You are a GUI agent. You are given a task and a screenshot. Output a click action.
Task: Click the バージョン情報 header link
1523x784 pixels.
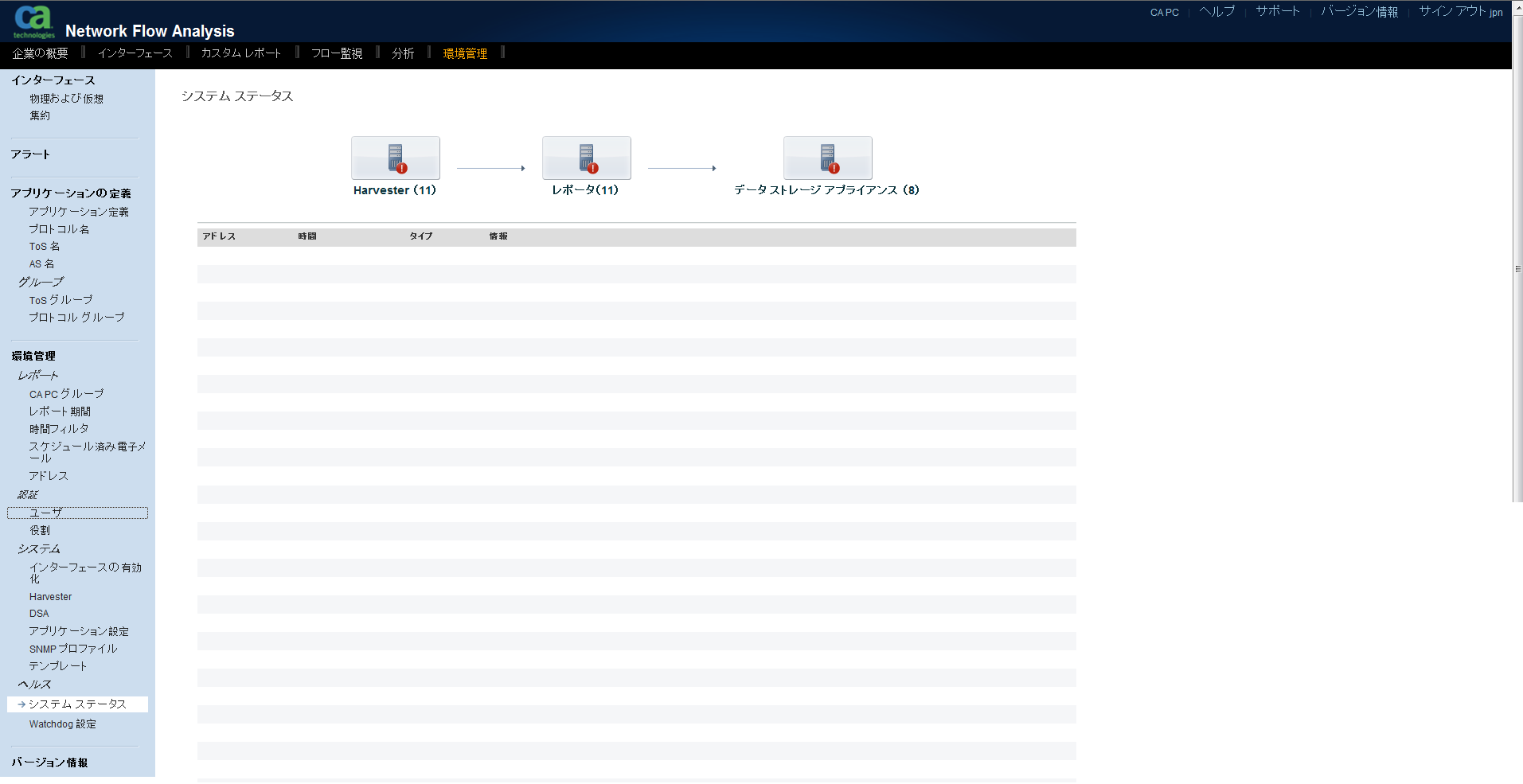pyautogui.click(x=1360, y=11)
